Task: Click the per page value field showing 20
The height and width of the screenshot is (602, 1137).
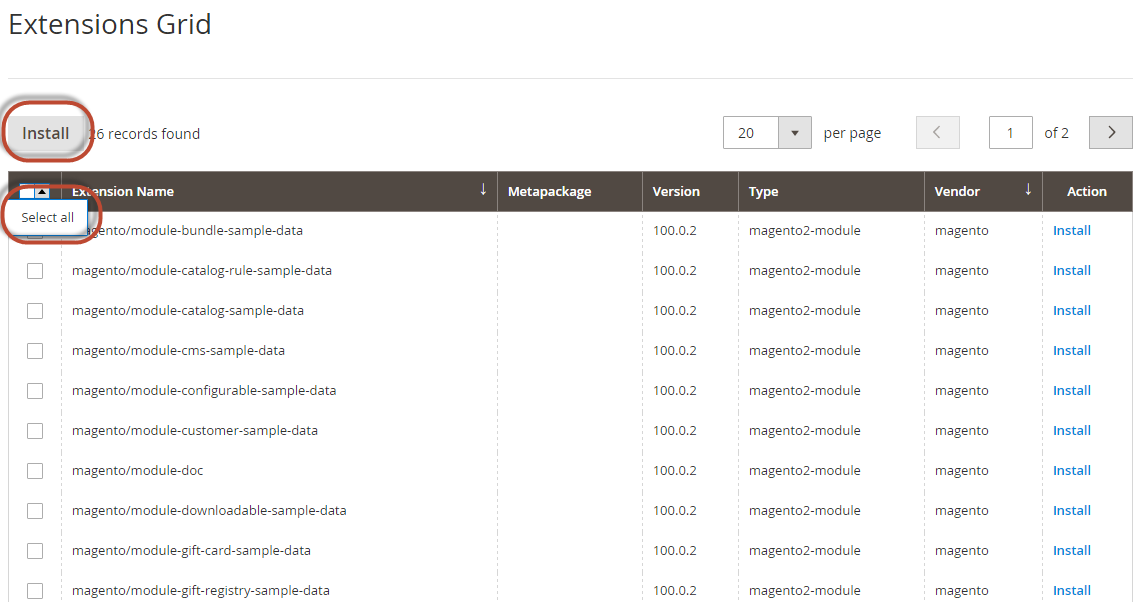Action: pos(751,133)
